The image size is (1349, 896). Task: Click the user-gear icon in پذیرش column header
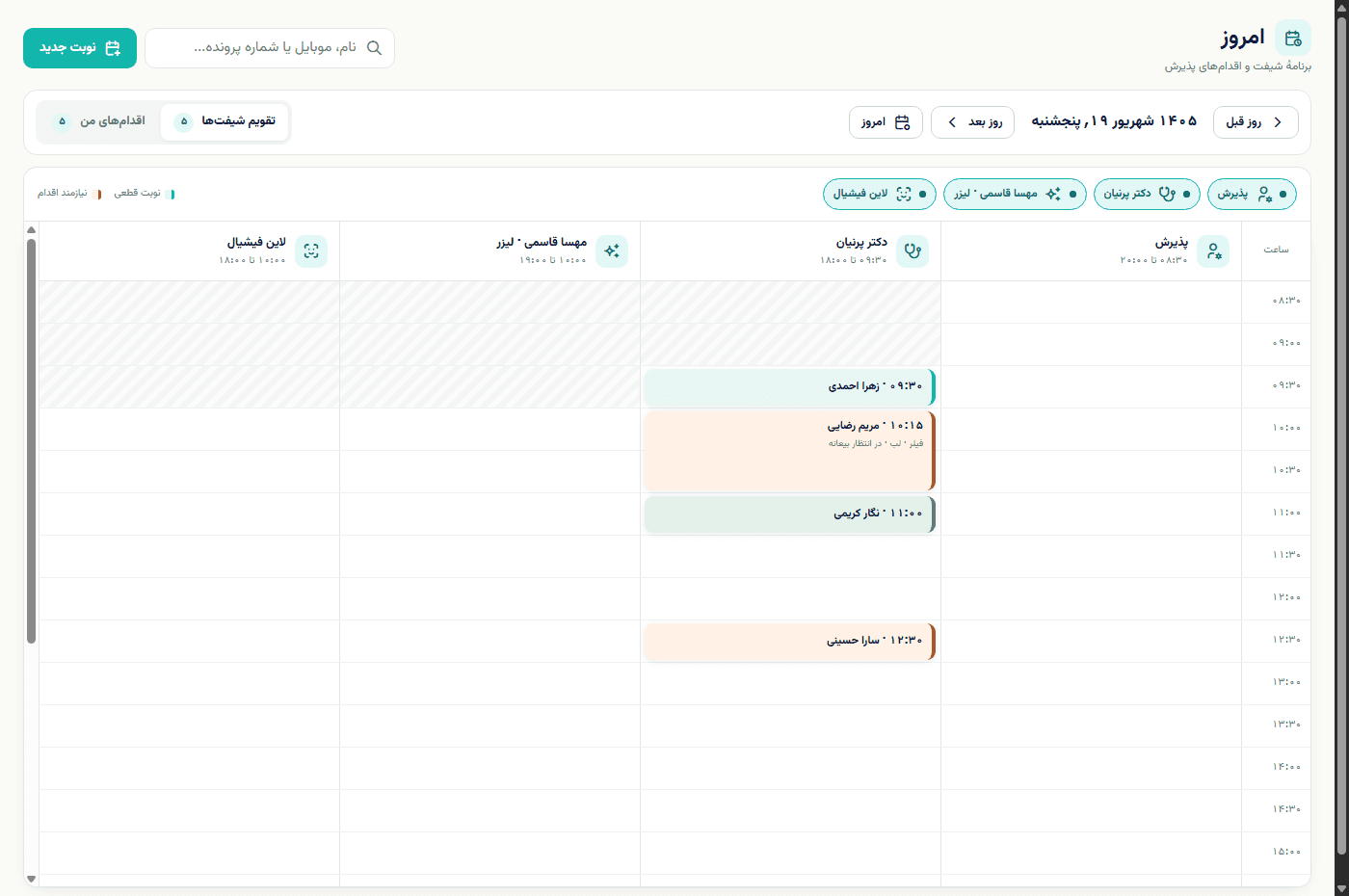click(x=1213, y=251)
